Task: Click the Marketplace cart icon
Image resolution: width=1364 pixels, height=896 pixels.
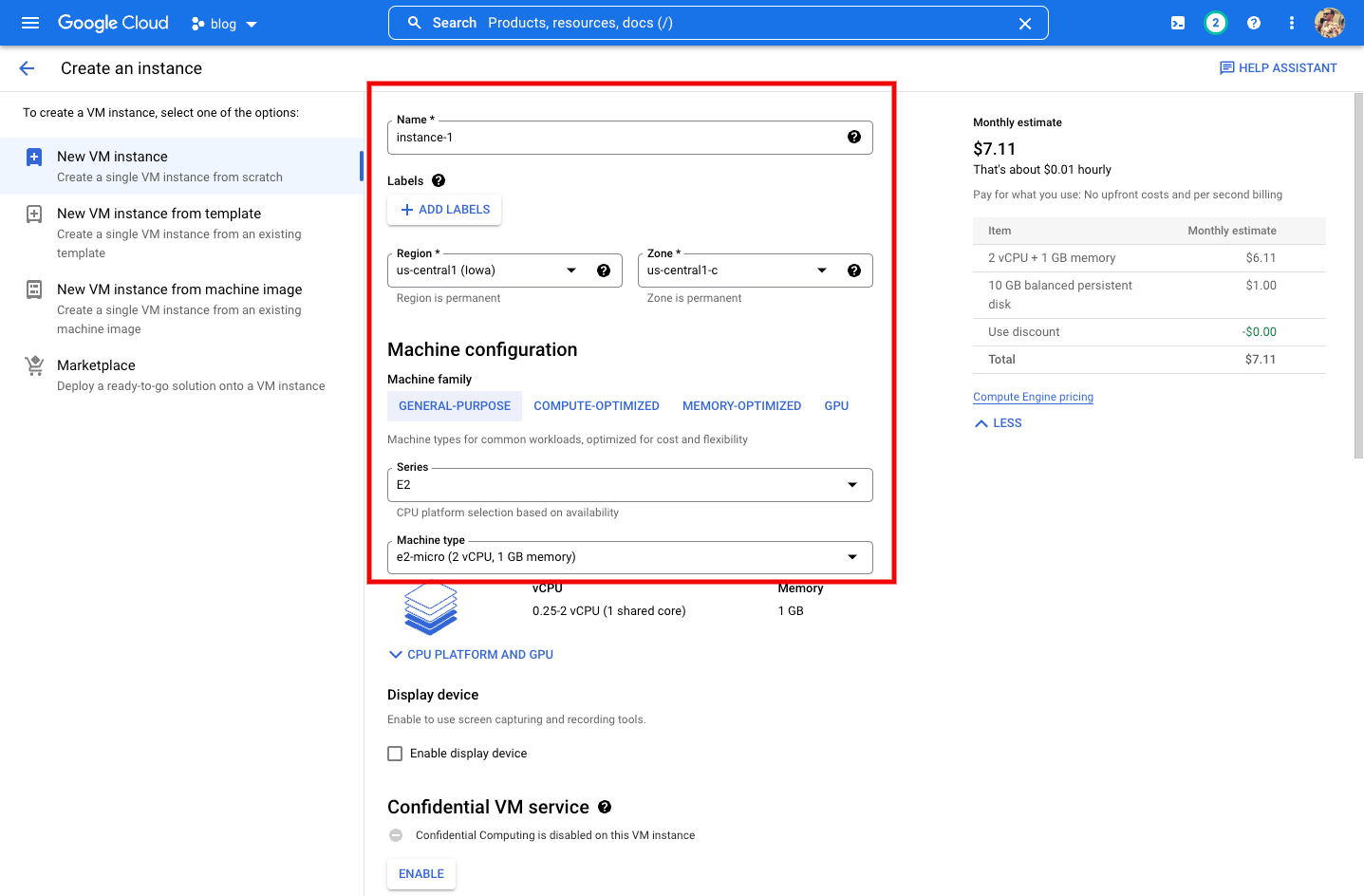Action: 34,365
